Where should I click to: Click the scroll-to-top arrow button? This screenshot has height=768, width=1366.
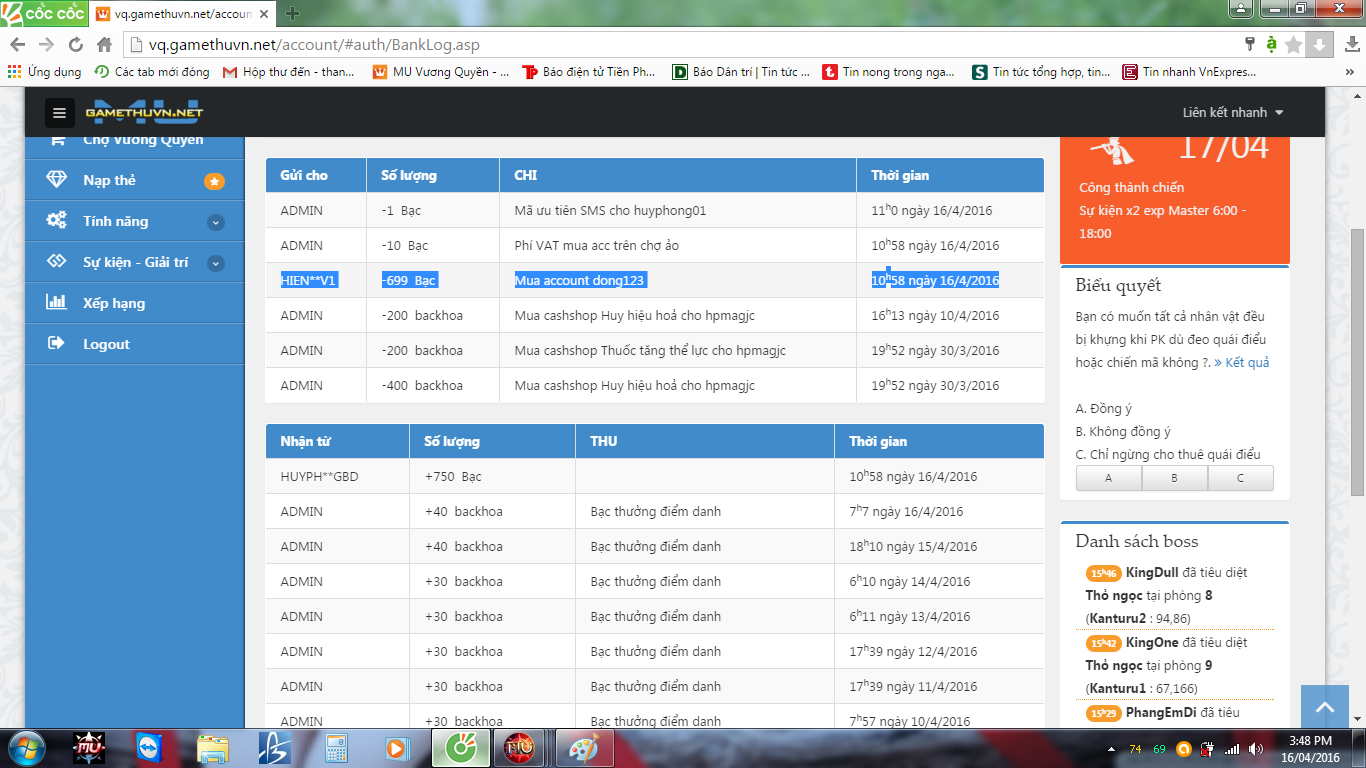click(x=1325, y=707)
